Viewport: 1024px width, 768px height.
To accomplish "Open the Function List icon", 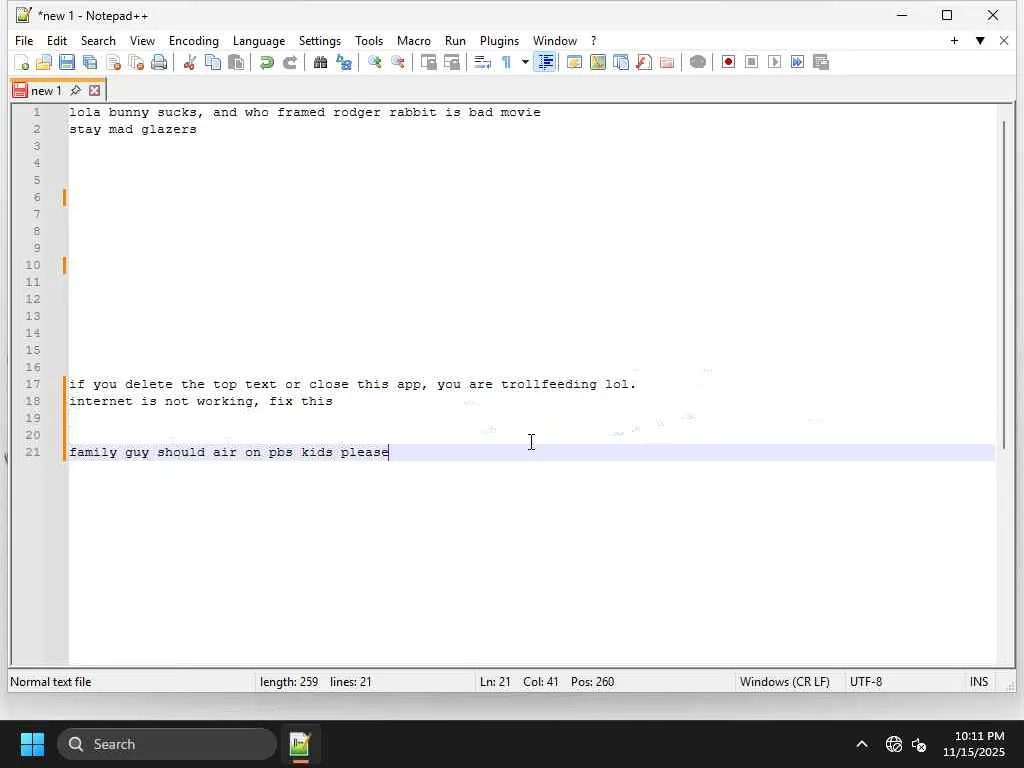I will pos(644,63).
